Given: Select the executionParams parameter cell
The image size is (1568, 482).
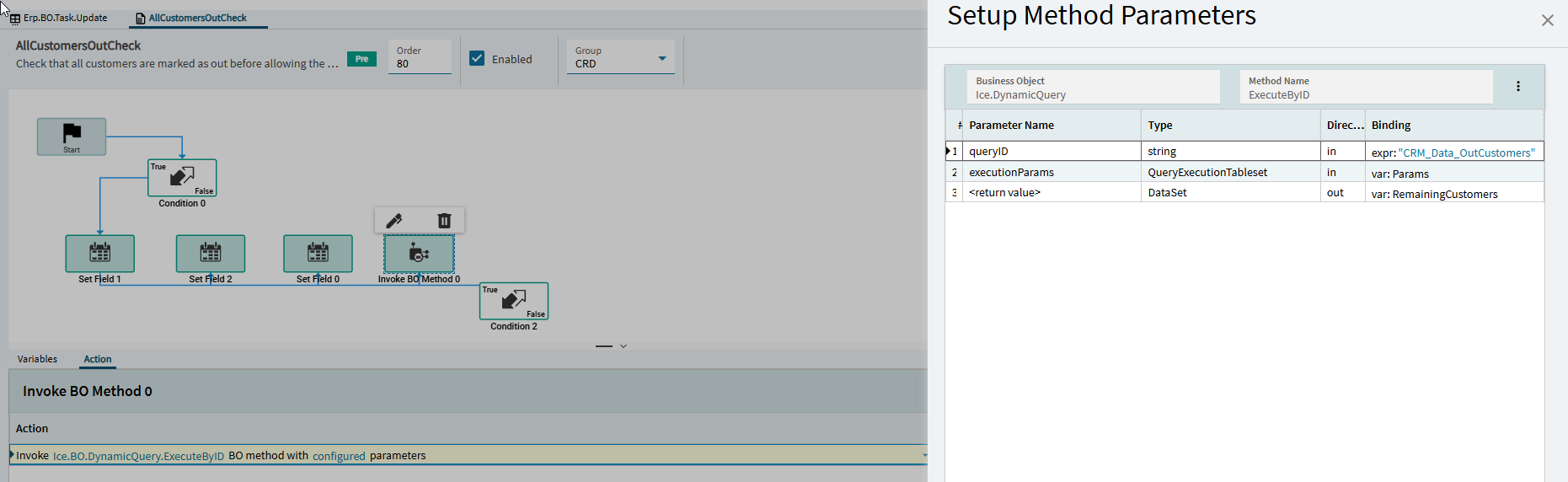Looking at the screenshot, I should click(1052, 172).
